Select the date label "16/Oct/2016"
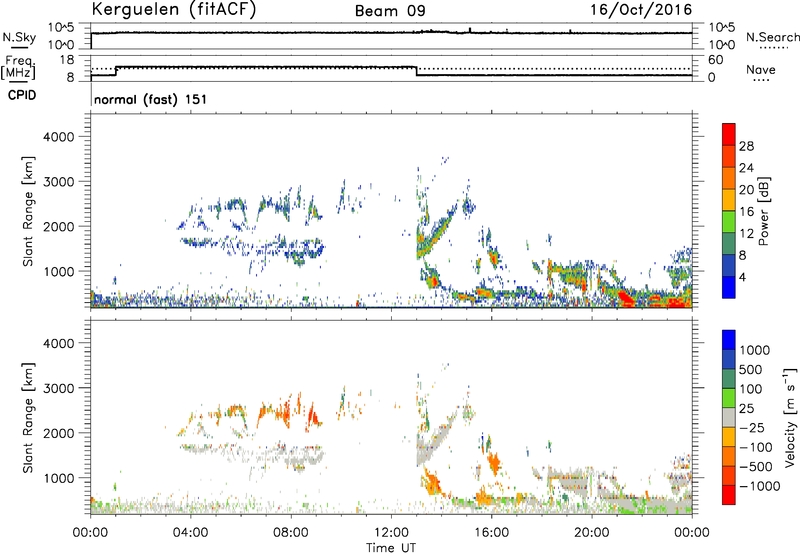This screenshot has height=554, width=800. tap(641, 10)
